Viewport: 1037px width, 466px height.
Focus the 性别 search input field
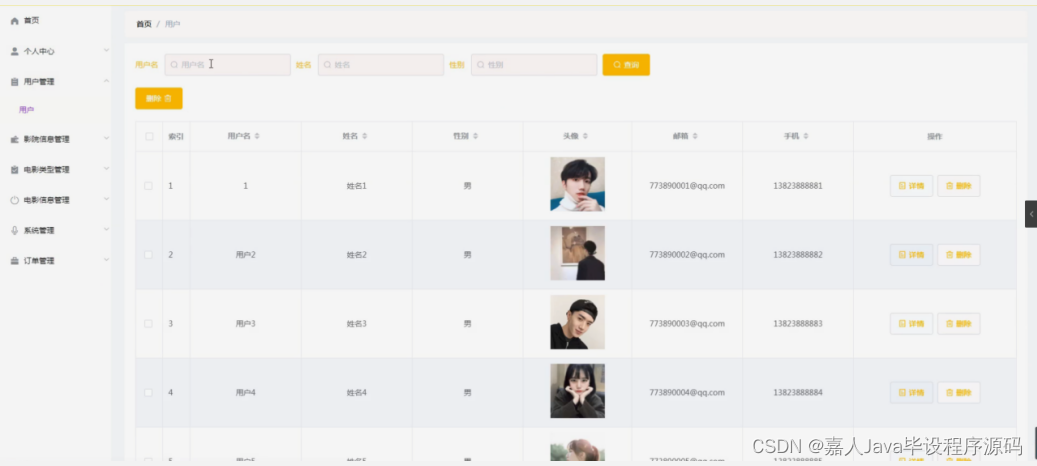[x=534, y=65]
